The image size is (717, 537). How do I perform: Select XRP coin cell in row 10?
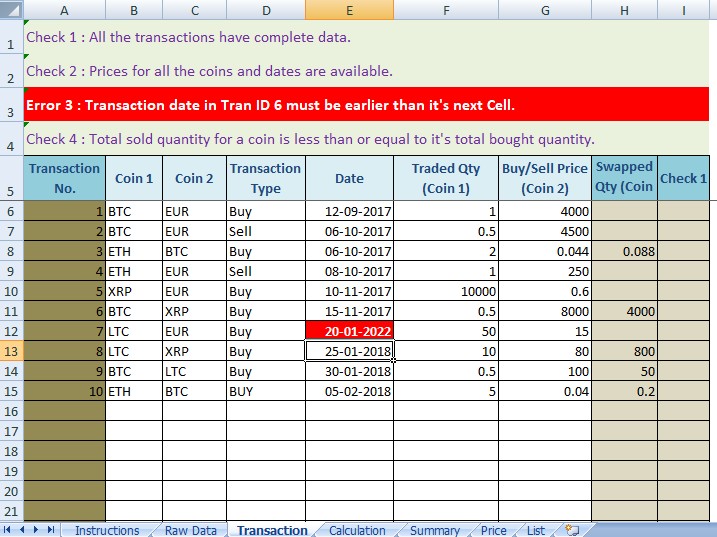(134, 291)
